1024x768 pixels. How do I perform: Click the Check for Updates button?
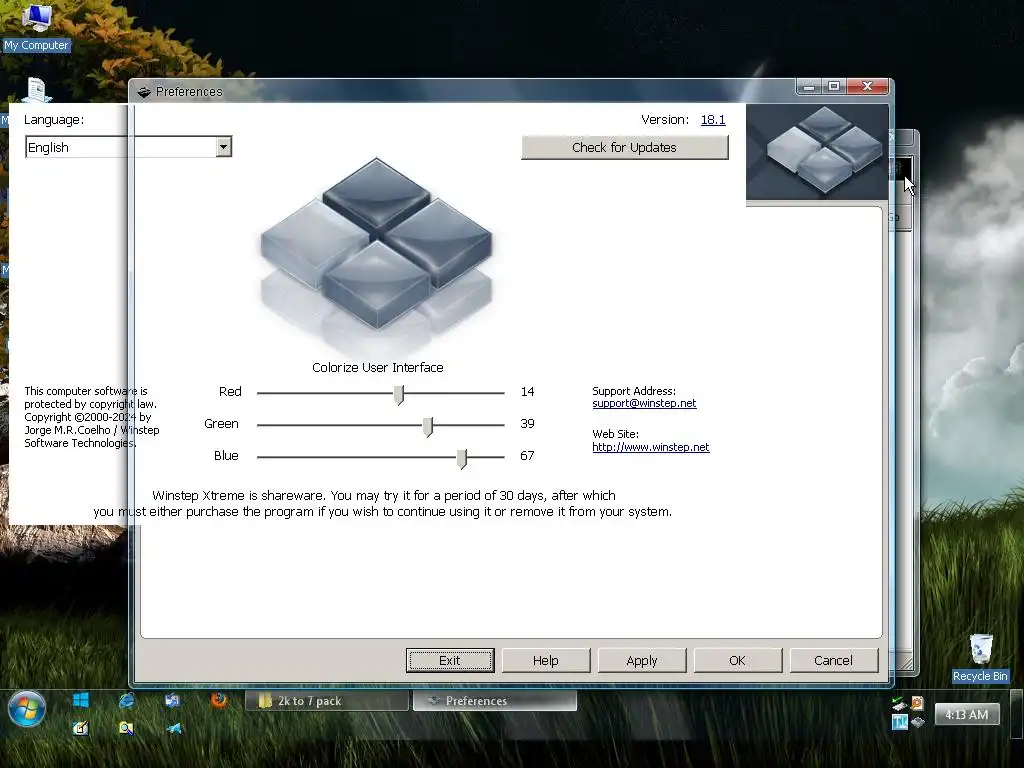coord(624,147)
